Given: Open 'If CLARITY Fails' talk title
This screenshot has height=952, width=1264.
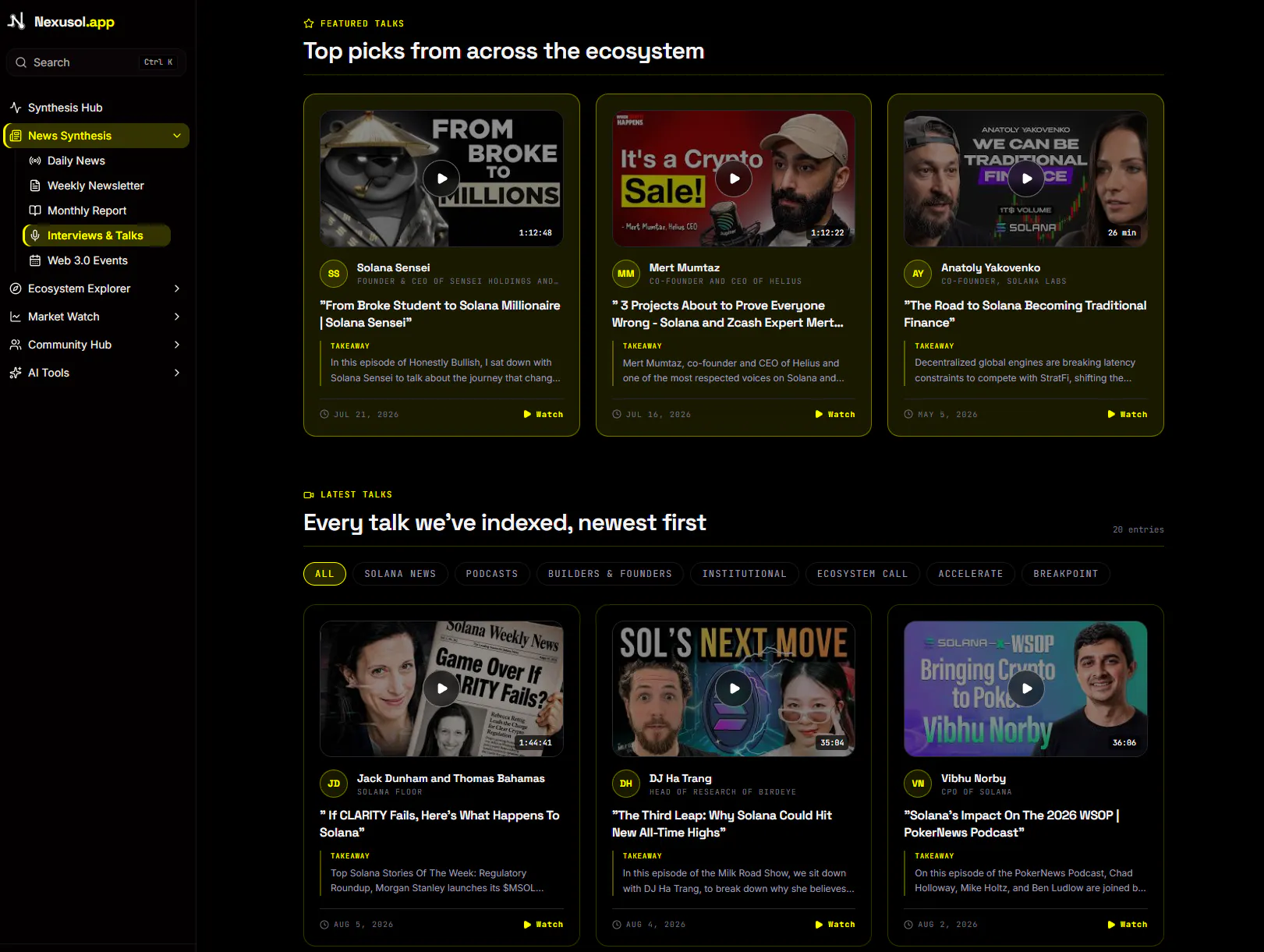Looking at the screenshot, I should [440, 824].
